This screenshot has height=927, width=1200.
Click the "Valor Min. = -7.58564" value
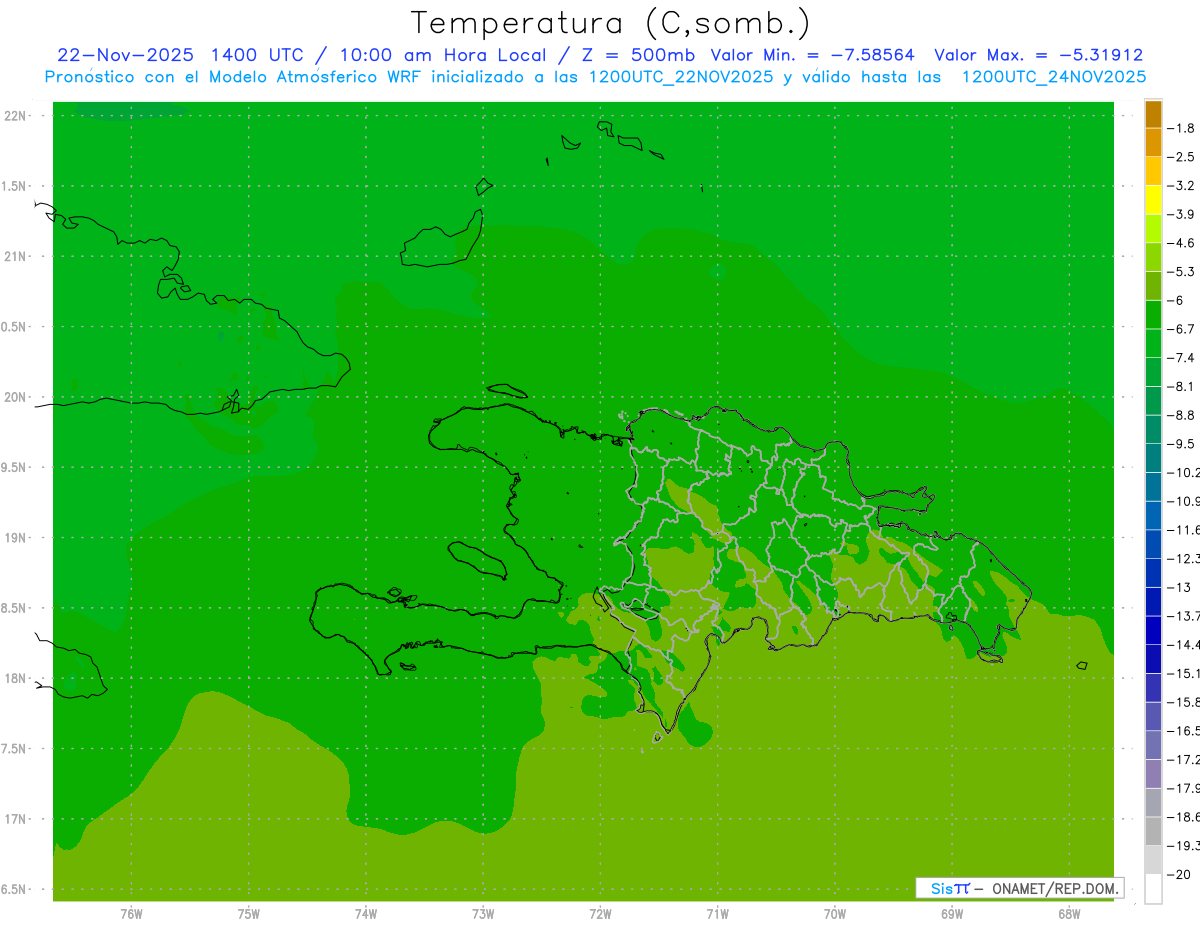click(x=812, y=55)
